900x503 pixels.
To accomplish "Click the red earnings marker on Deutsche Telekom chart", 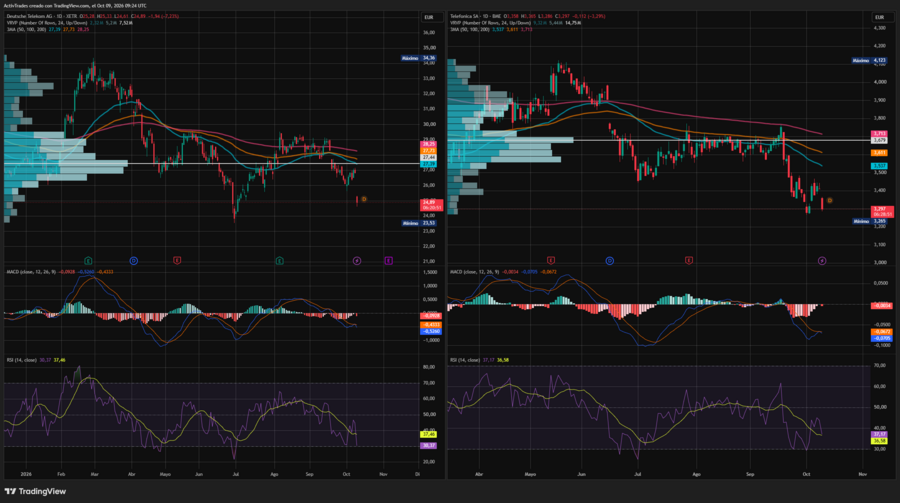I will coord(177,261).
